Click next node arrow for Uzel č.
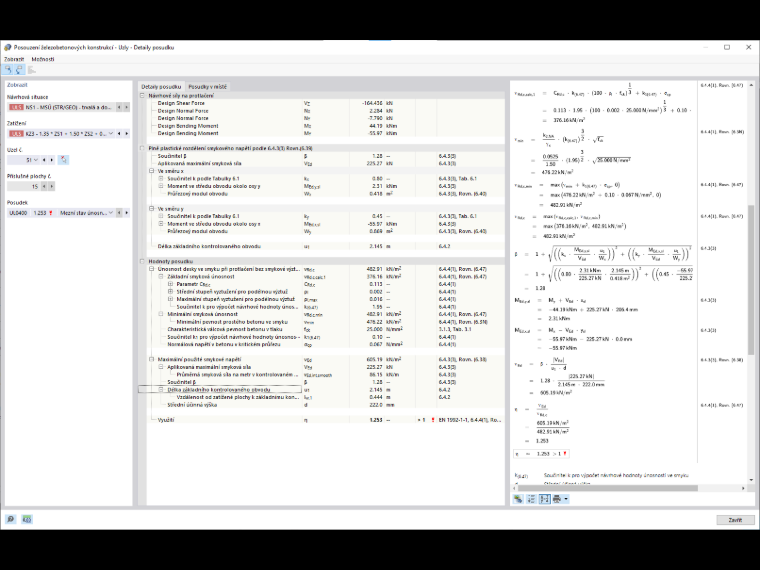This screenshot has height=570, width=760. pyautogui.click(x=51, y=159)
